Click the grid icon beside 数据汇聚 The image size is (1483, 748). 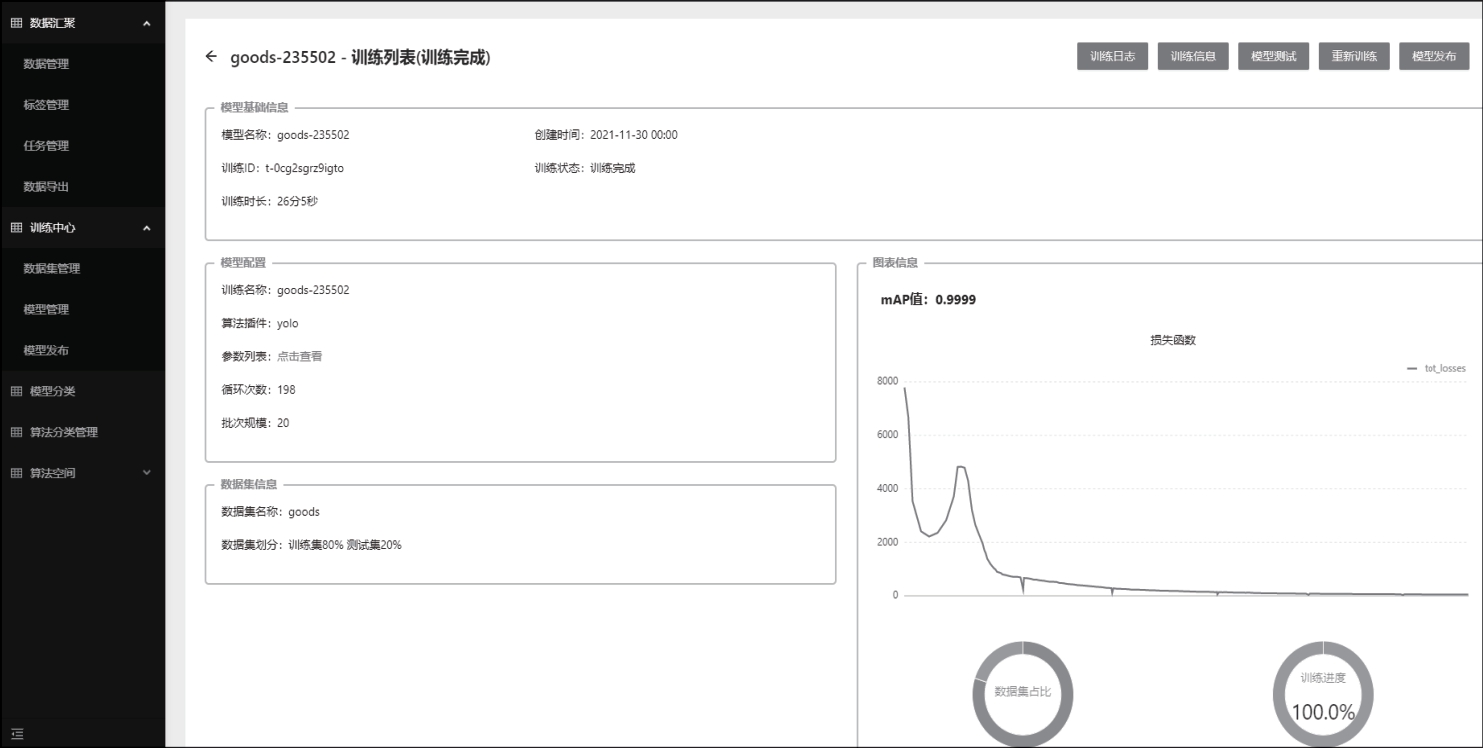coord(16,23)
